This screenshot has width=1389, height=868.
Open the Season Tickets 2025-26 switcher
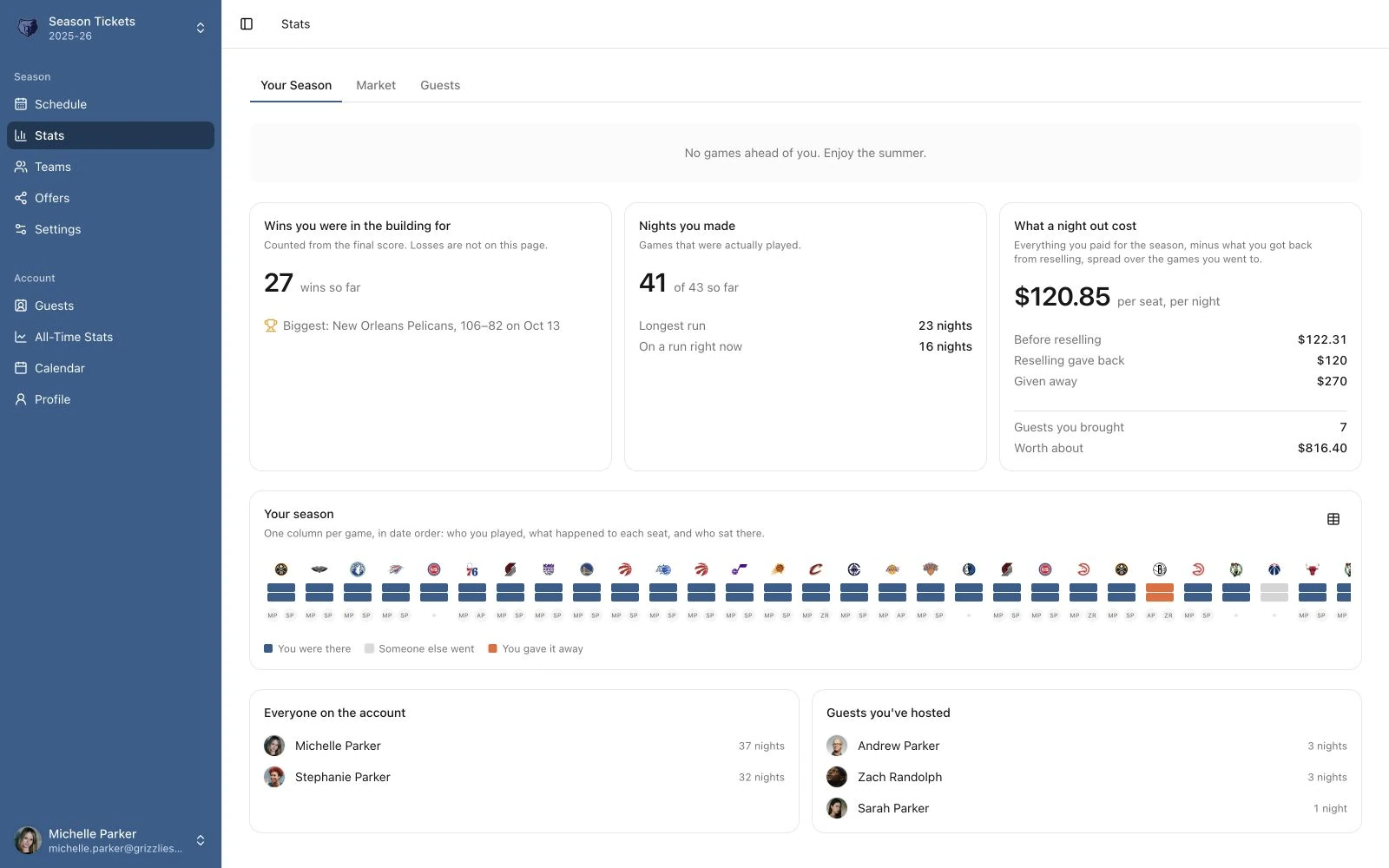(110, 28)
